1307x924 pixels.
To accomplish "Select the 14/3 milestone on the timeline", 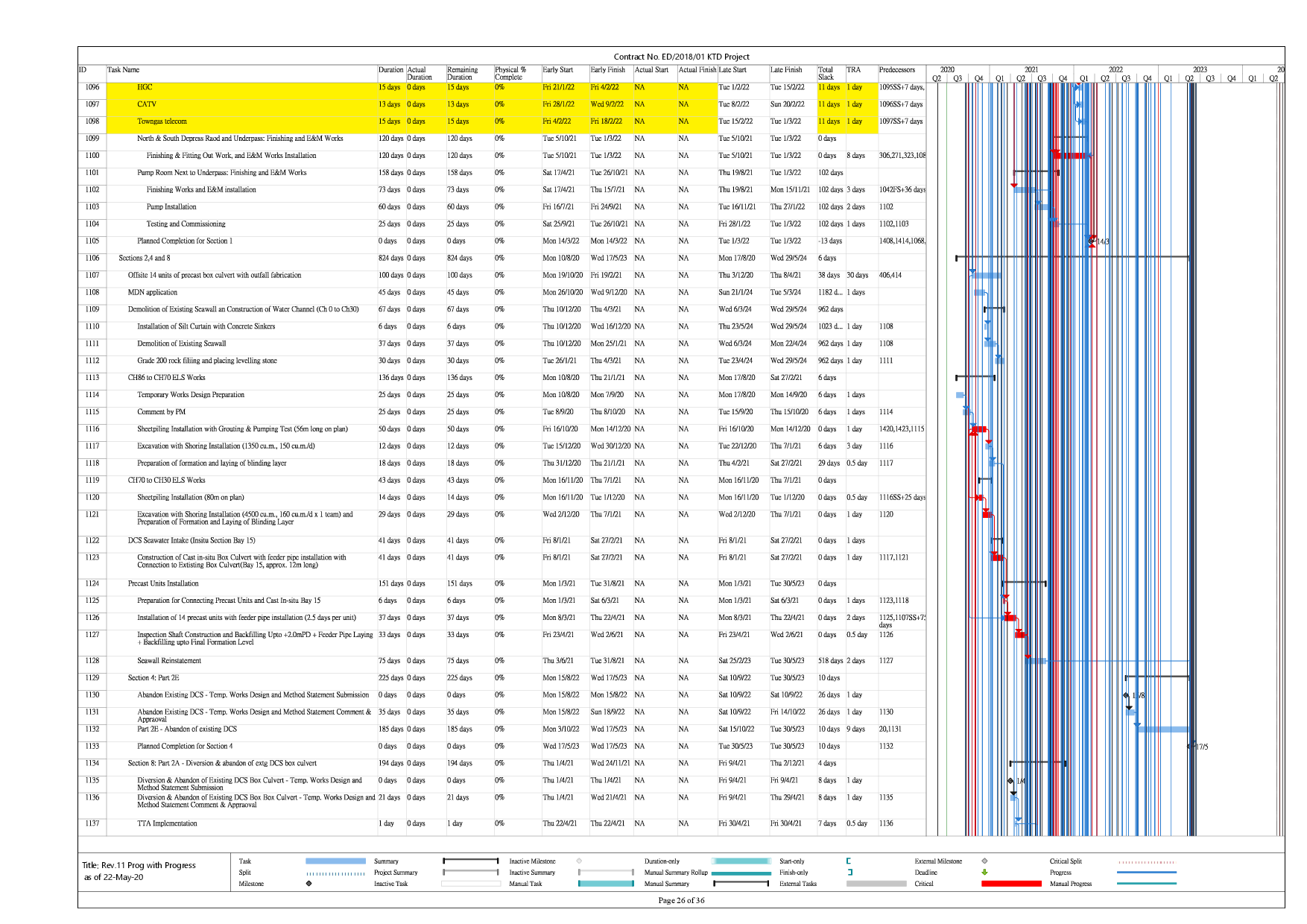I will coord(1092,241).
